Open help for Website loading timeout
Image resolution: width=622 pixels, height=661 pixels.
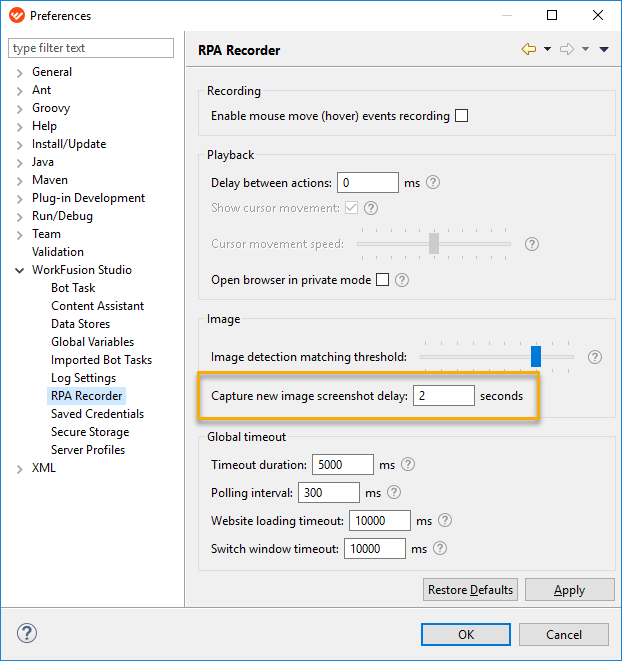pyautogui.click(x=445, y=520)
